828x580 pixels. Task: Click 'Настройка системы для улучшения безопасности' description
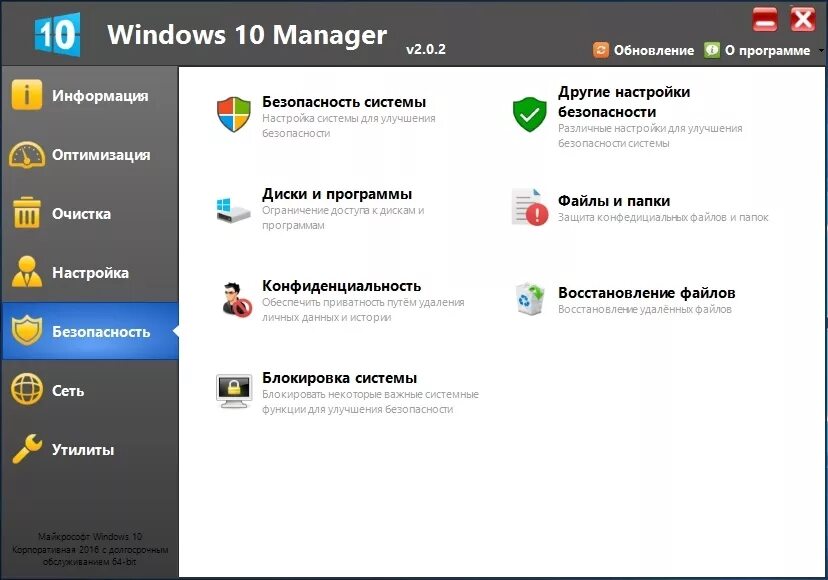tap(349, 126)
